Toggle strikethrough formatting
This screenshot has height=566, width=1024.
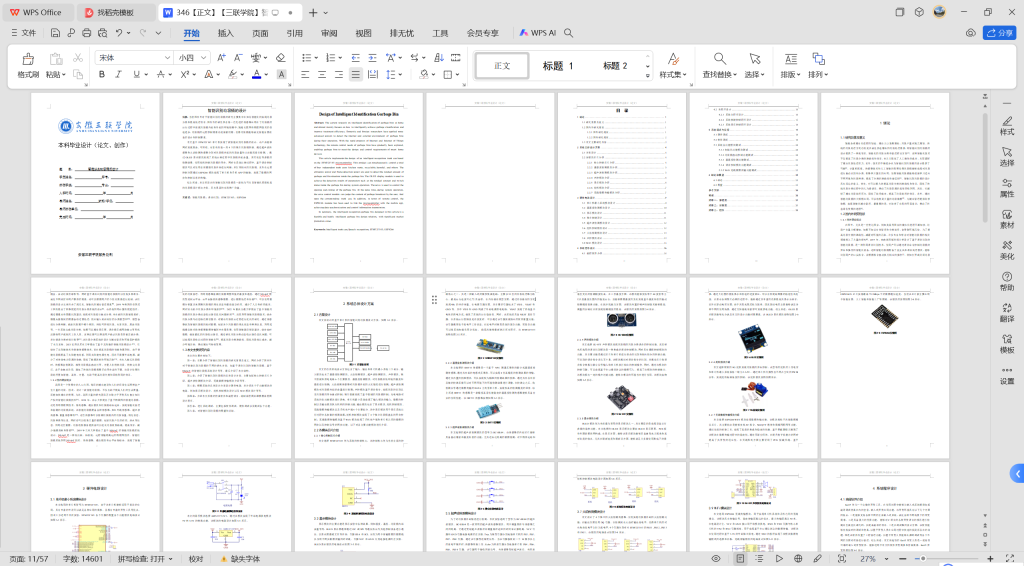click(x=161, y=74)
